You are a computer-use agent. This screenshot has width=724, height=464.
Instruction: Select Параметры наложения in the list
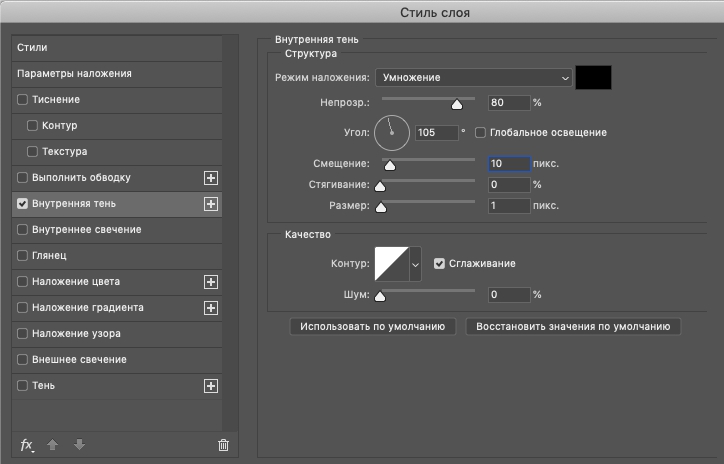click(117, 74)
